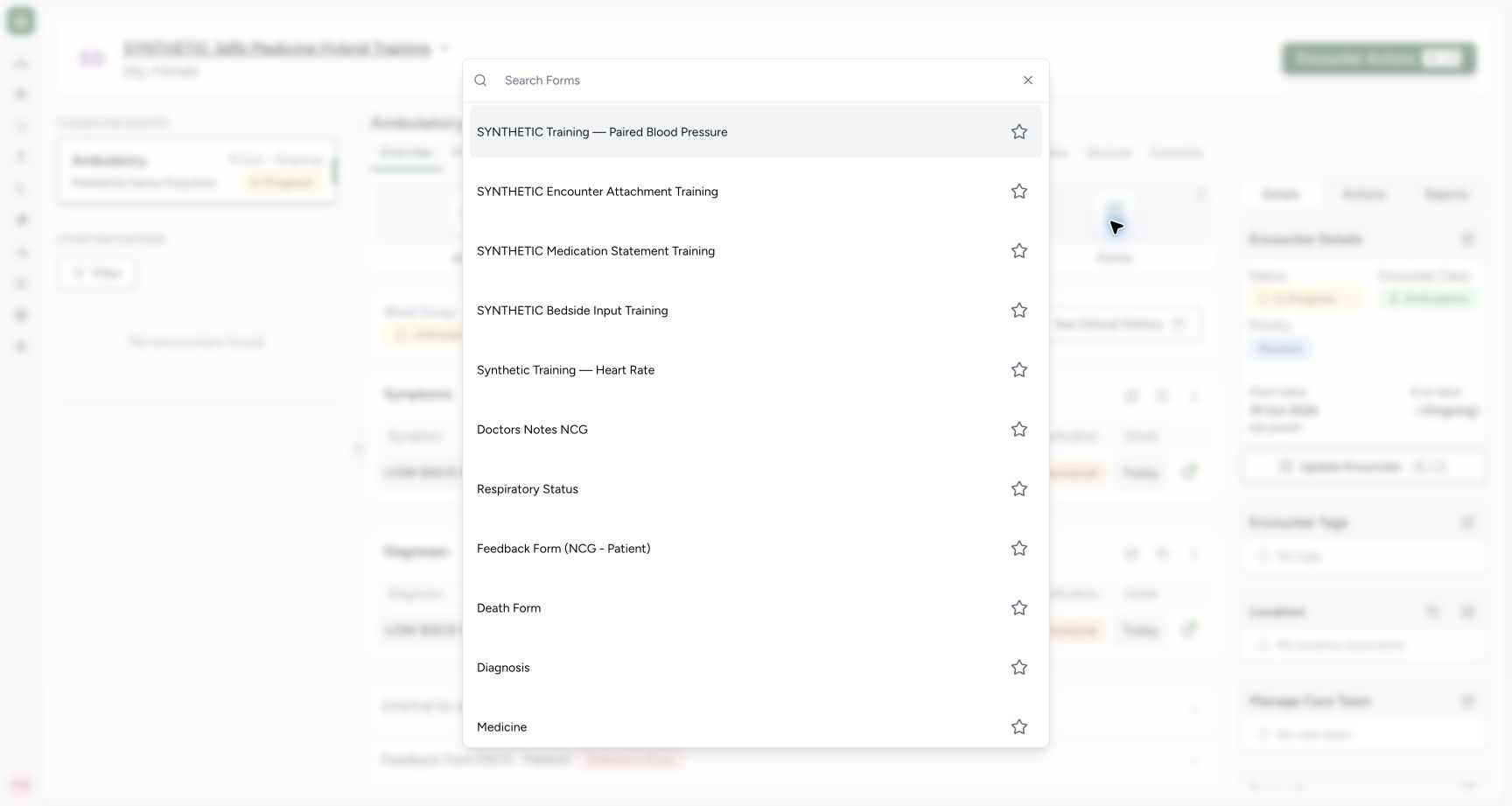
Task: Select the Diagnosis form
Action: (755, 668)
